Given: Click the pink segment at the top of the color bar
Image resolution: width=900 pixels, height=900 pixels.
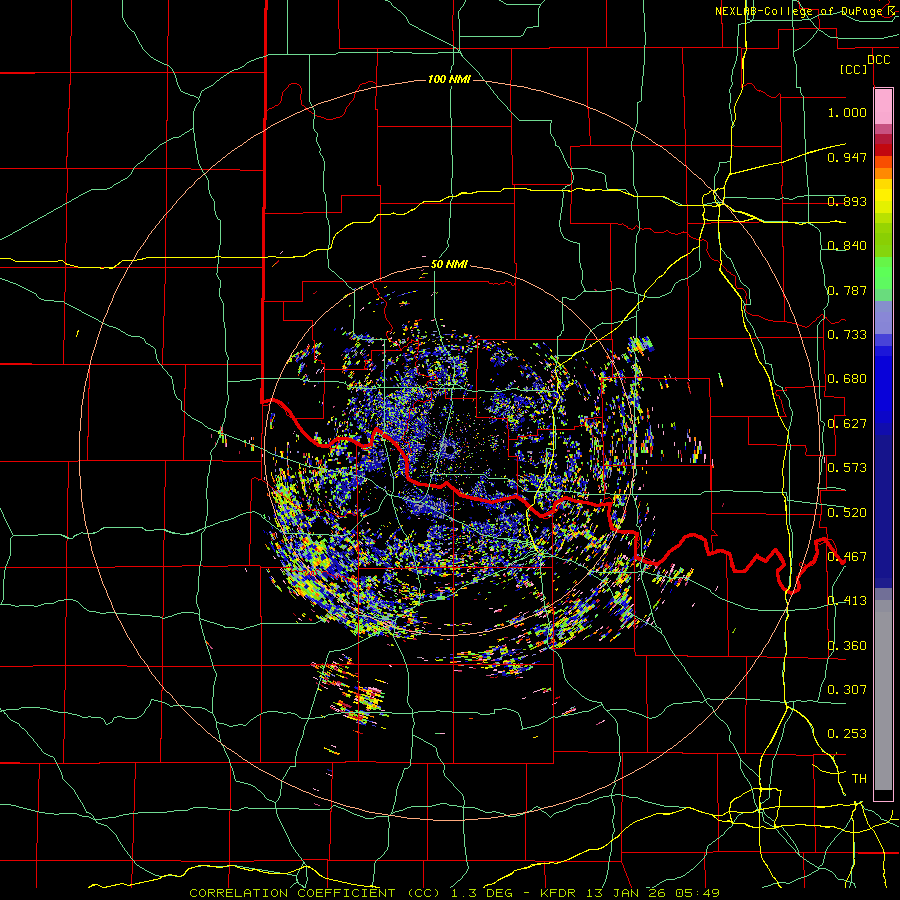Looking at the screenshot, I should point(883,107).
